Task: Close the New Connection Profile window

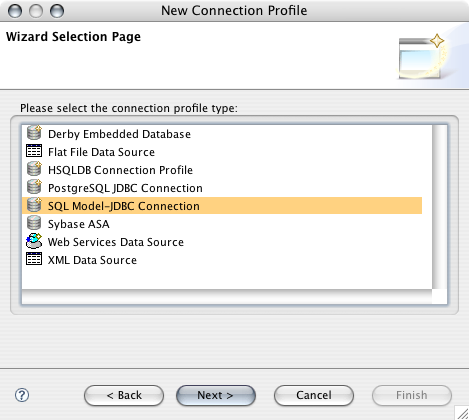Action: (15, 11)
